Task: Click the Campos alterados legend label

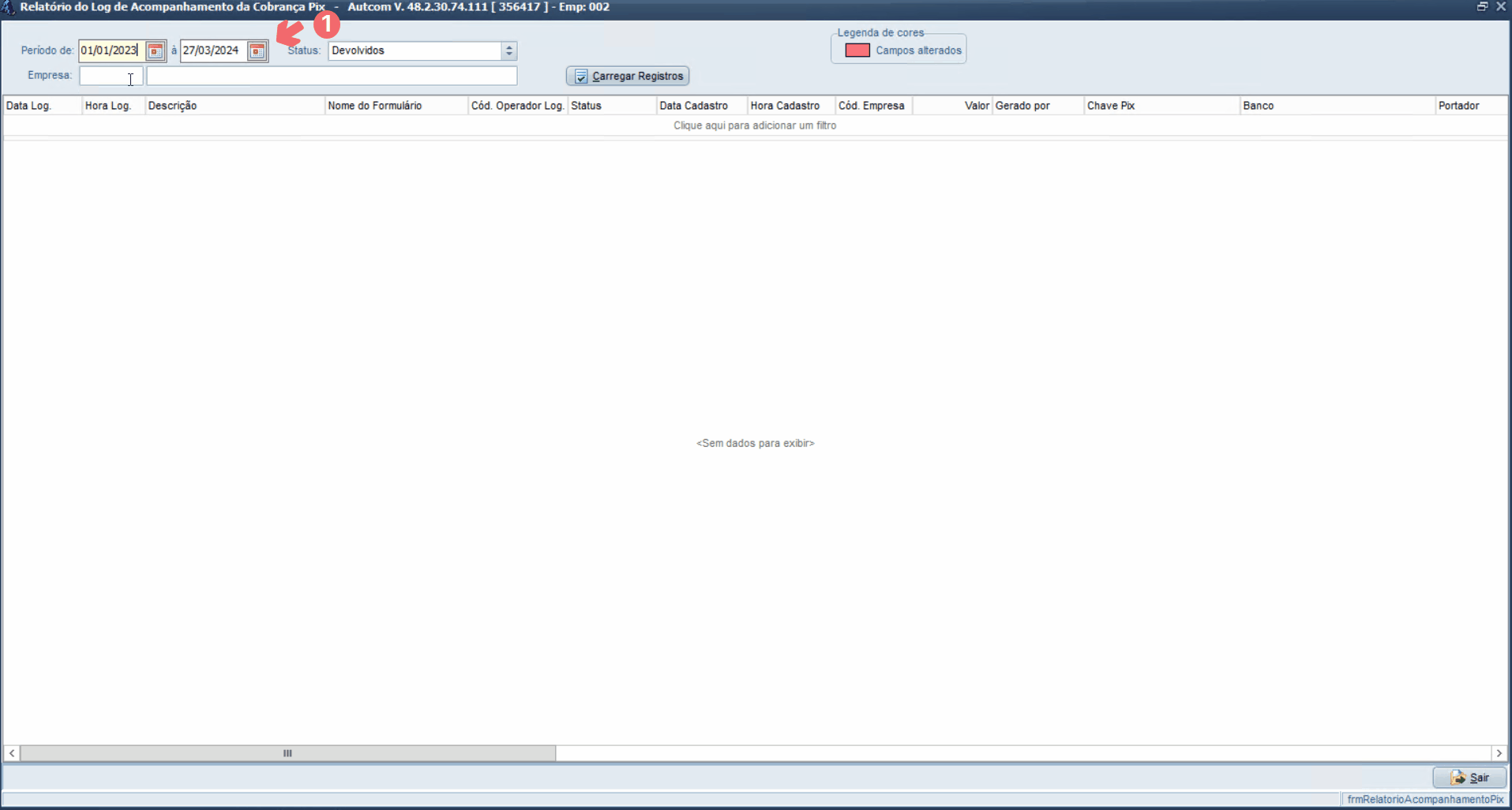Action: click(x=918, y=51)
